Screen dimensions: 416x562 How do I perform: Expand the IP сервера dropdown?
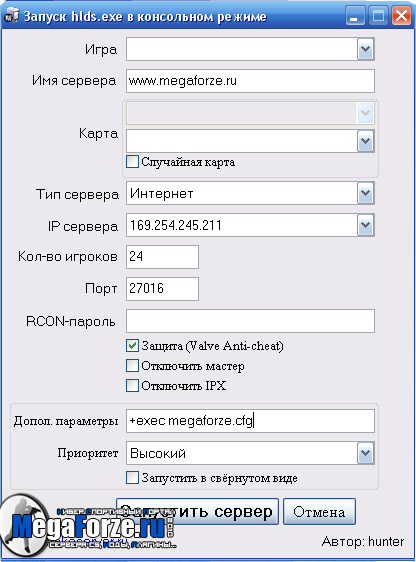(365, 225)
